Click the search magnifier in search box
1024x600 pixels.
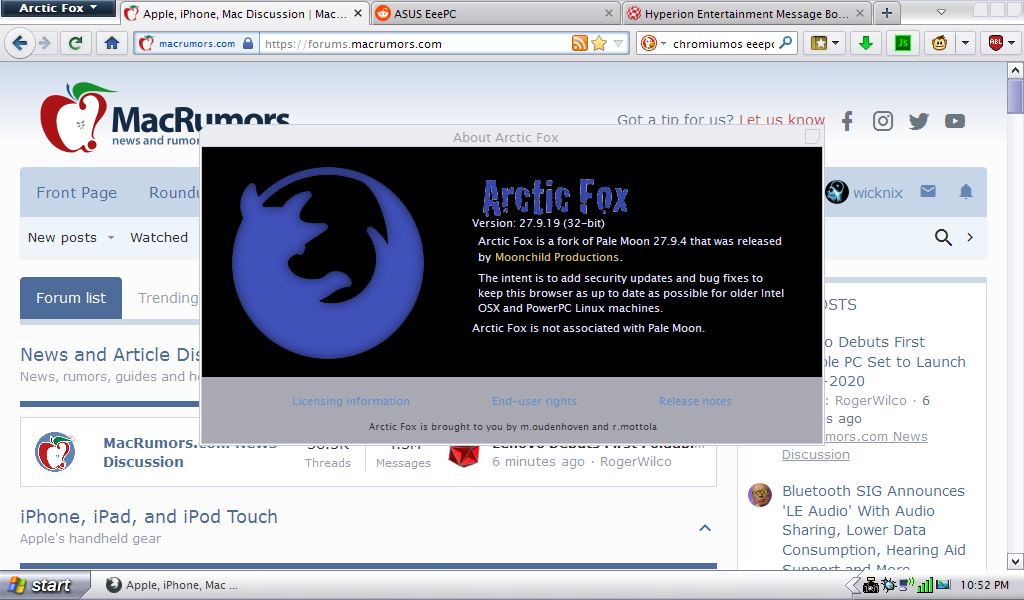click(x=786, y=43)
